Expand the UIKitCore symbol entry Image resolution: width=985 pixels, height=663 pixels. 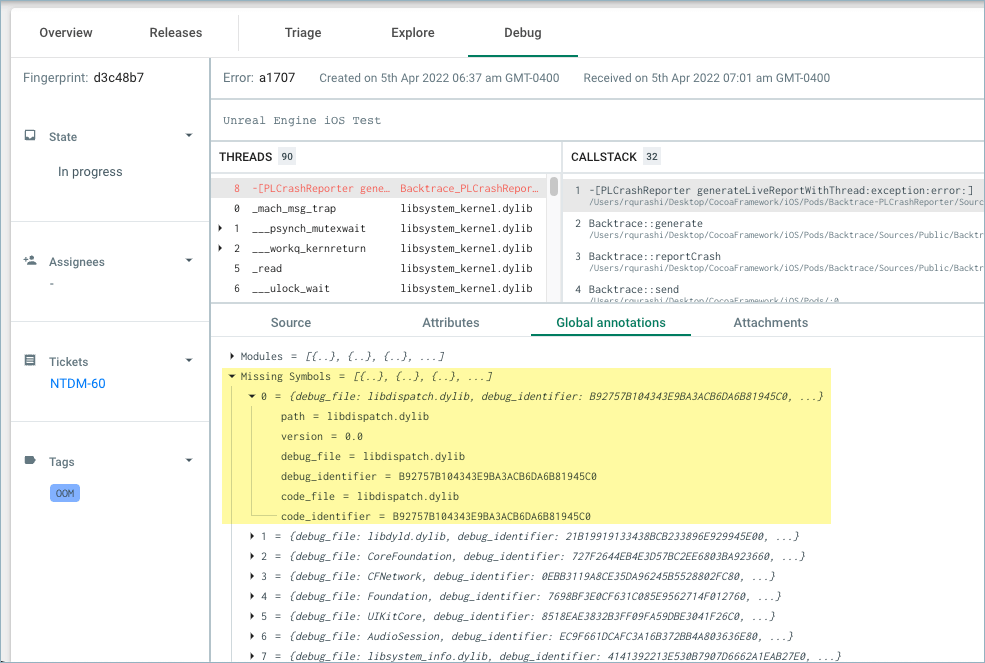(x=252, y=616)
